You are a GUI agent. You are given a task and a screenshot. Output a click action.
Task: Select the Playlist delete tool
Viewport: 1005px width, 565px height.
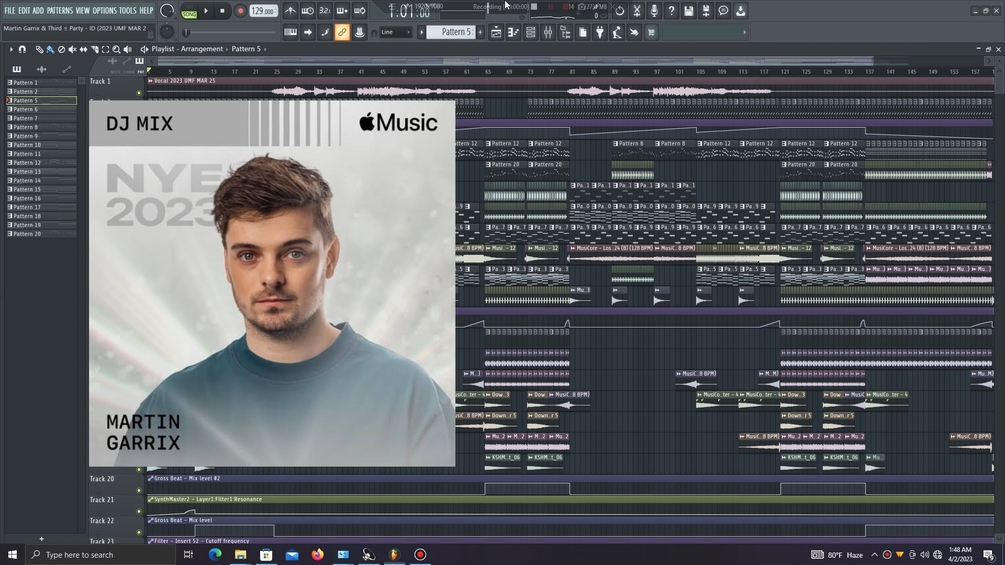tap(62, 49)
